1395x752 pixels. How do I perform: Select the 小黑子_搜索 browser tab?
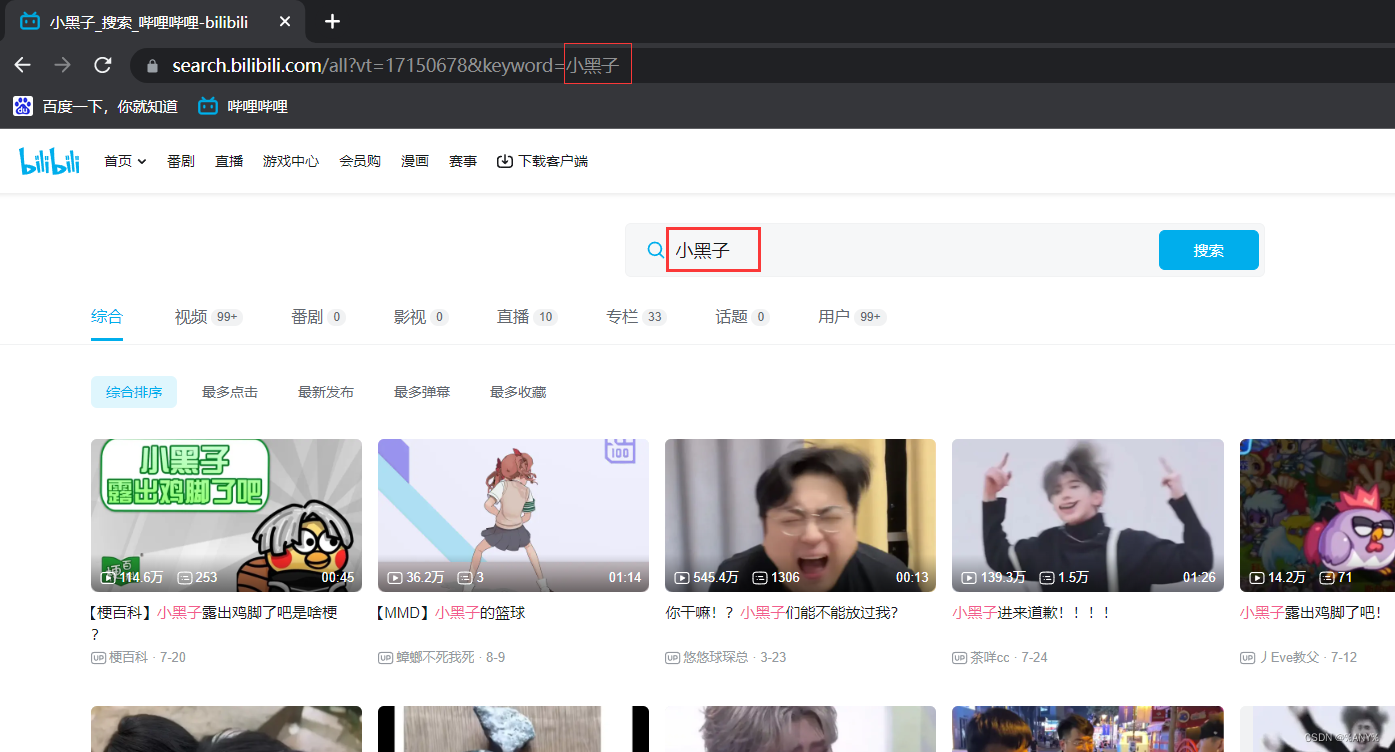(155, 21)
